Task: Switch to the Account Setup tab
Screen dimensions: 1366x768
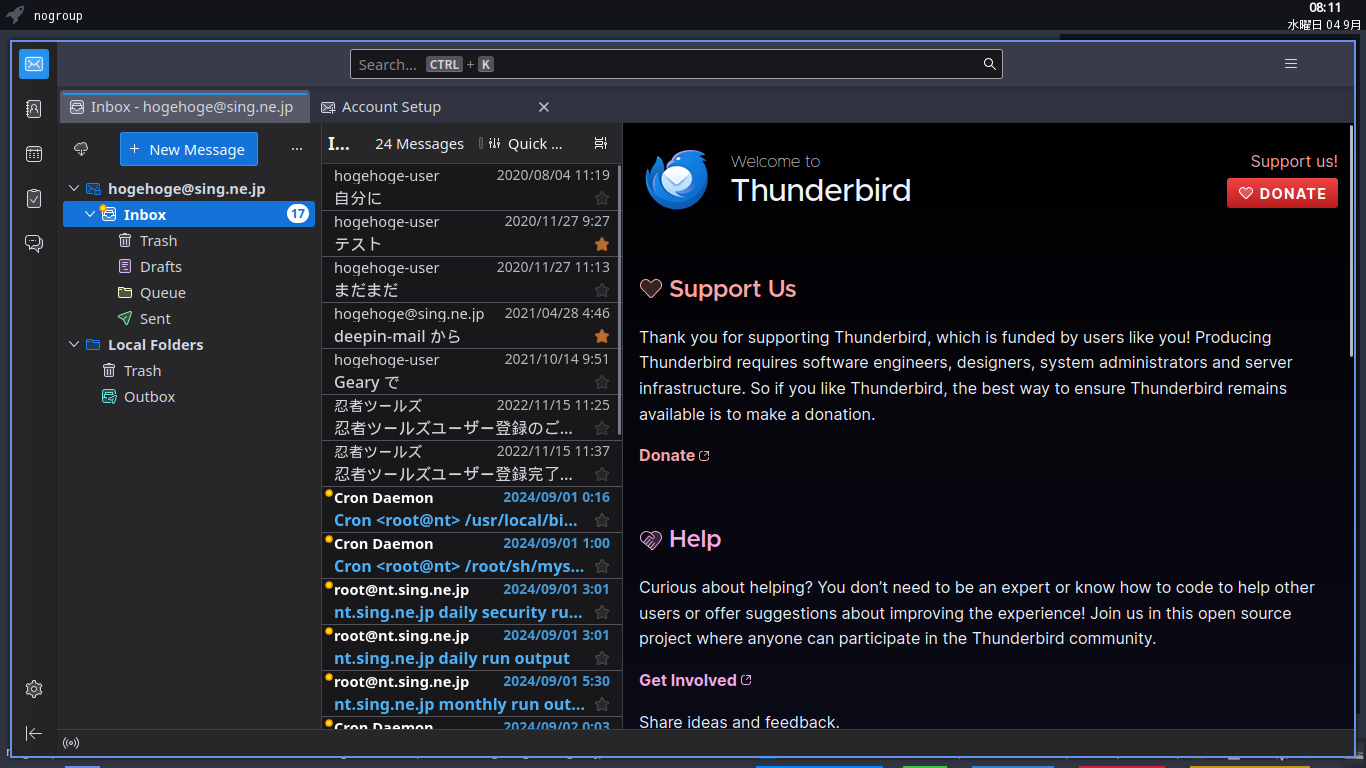Action: [x=435, y=107]
